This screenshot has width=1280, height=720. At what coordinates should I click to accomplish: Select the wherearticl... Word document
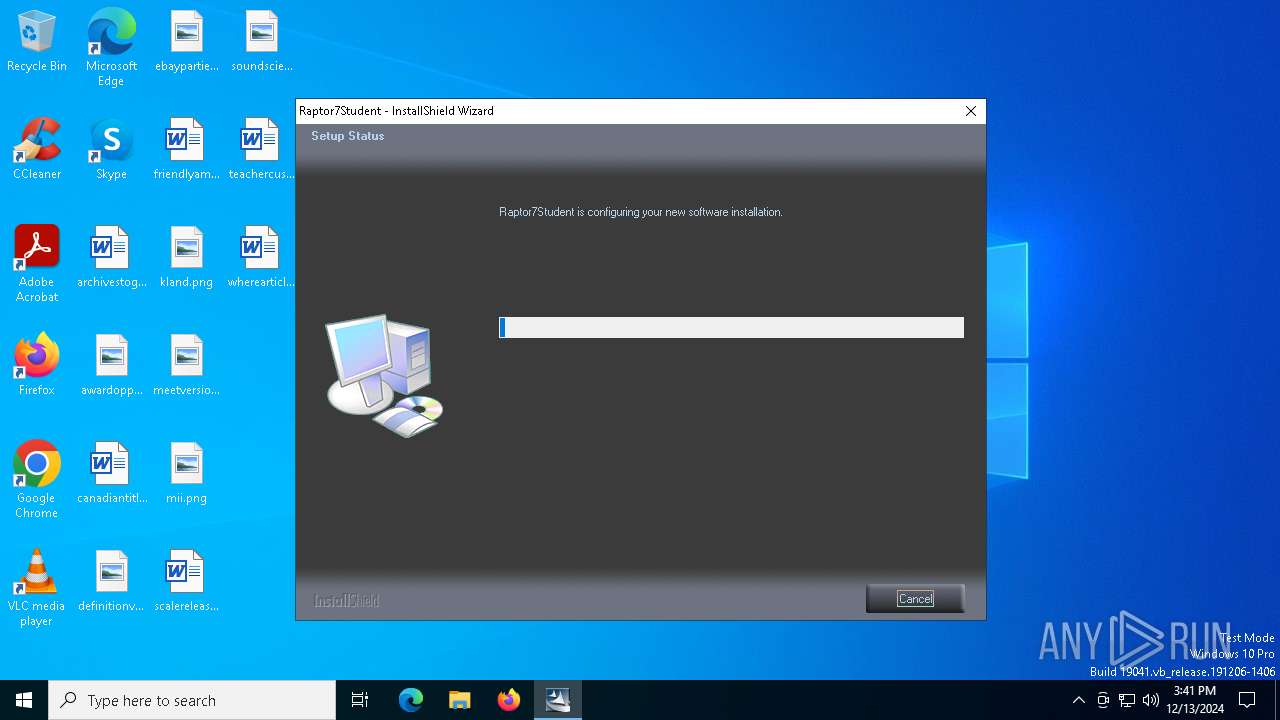(261, 258)
